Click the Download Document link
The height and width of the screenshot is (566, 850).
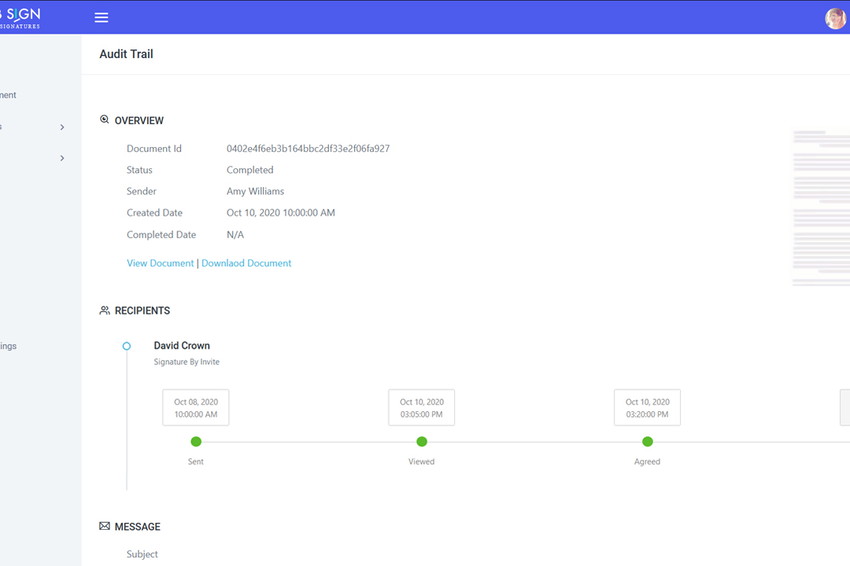pos(246,263)
